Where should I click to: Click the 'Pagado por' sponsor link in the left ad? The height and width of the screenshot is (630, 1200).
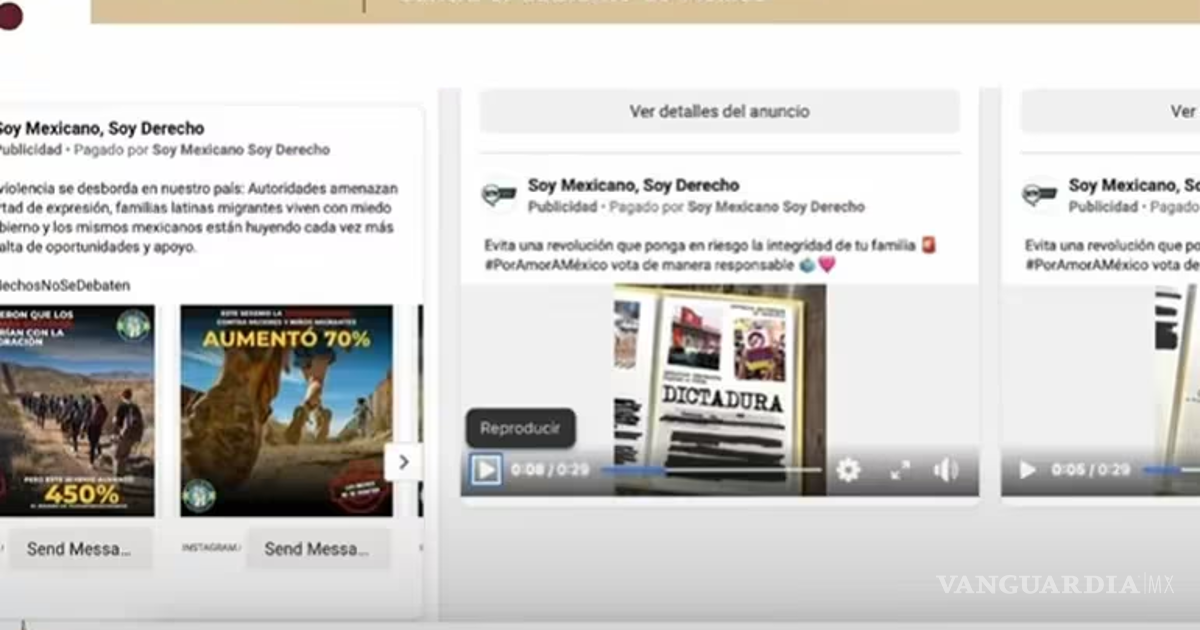click(x=240, y=150)
